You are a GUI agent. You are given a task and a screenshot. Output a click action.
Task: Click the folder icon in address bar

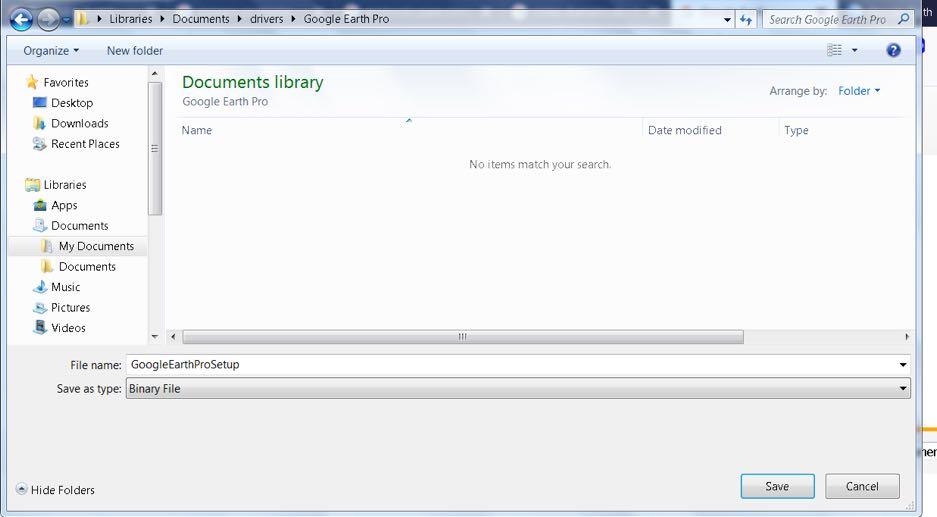[82, 19]
